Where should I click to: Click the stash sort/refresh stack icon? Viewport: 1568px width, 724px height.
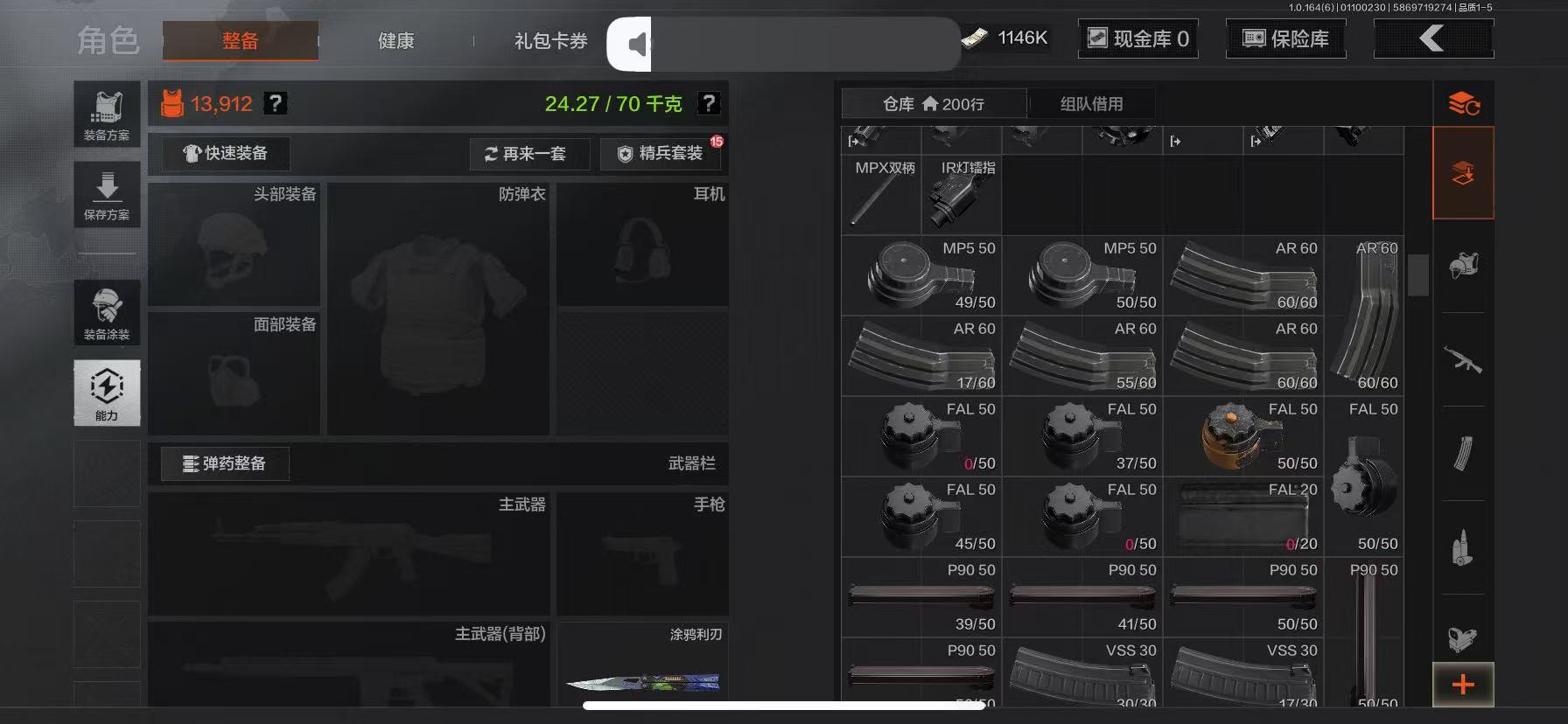point(1463,104)
